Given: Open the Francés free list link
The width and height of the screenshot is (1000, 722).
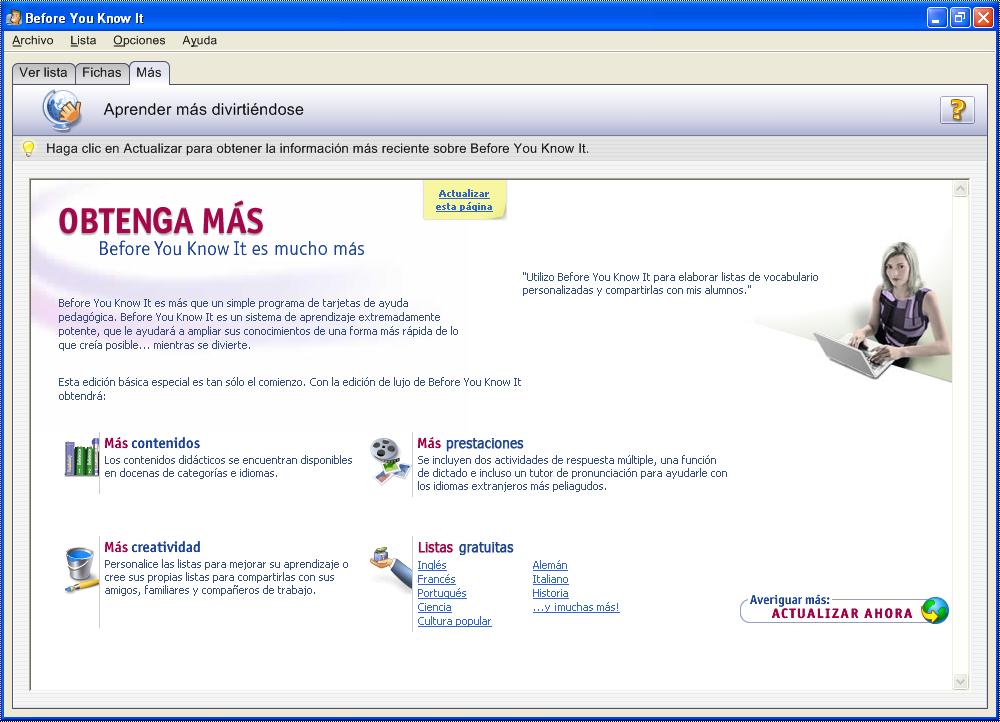Looking at the screenshot, I should pos(436,579).
